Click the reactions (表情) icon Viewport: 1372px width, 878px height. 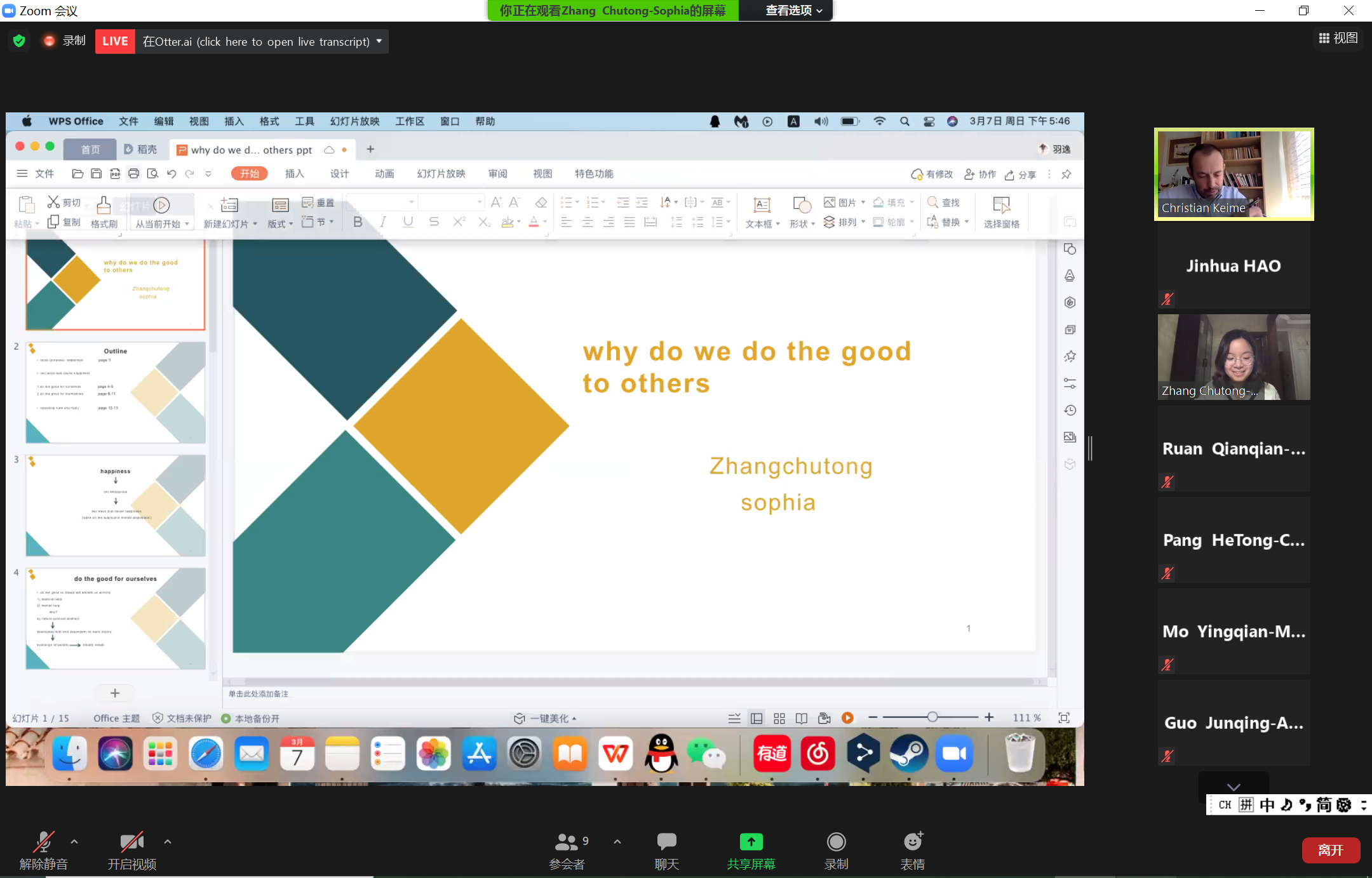click(x=913, y=842)
